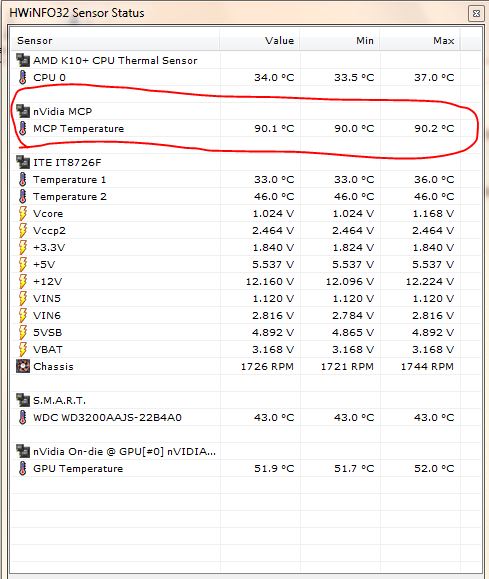Close the HWiNFO32 Sensor Status window
Screen dimensions: 489x579
pos(476,14)
